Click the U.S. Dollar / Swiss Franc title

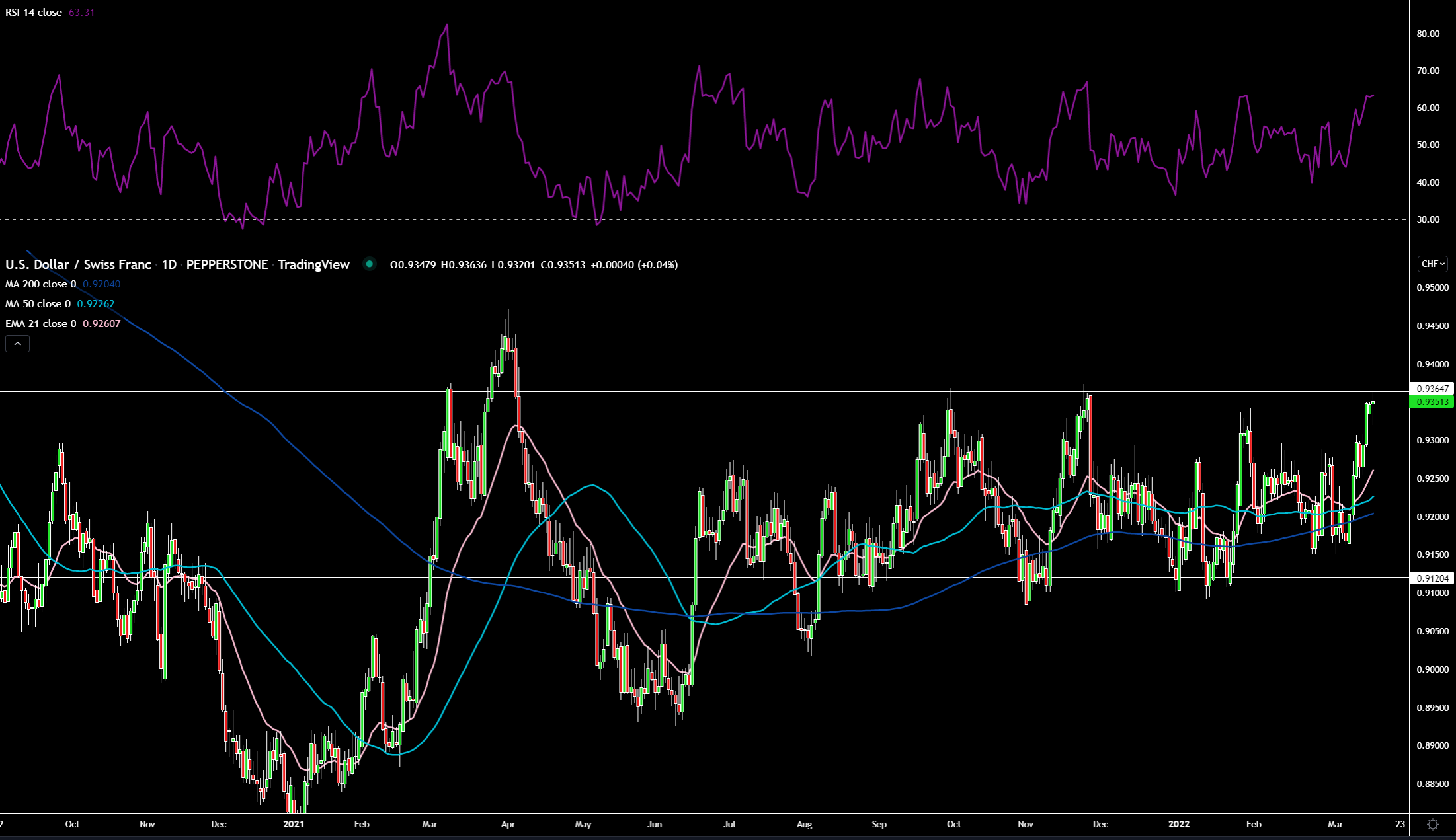coord(78,264)
